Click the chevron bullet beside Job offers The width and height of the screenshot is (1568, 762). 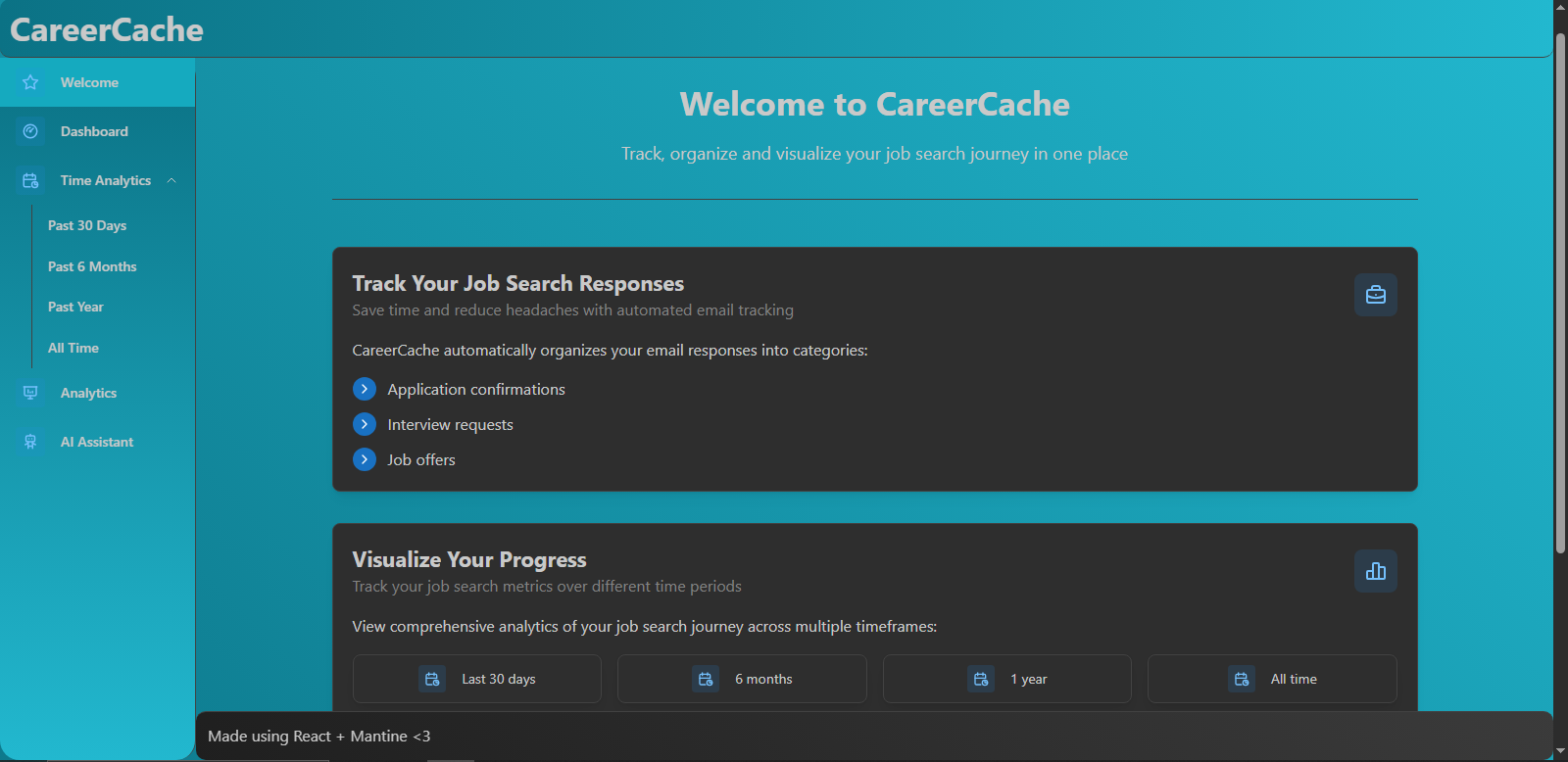(x=365, y=459)
